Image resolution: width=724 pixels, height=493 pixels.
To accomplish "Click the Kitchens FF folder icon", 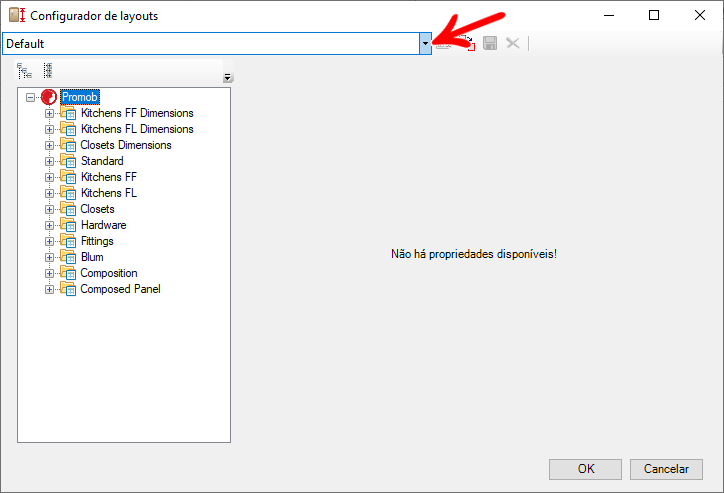I will pyautogui.click(x=68, y=177).
